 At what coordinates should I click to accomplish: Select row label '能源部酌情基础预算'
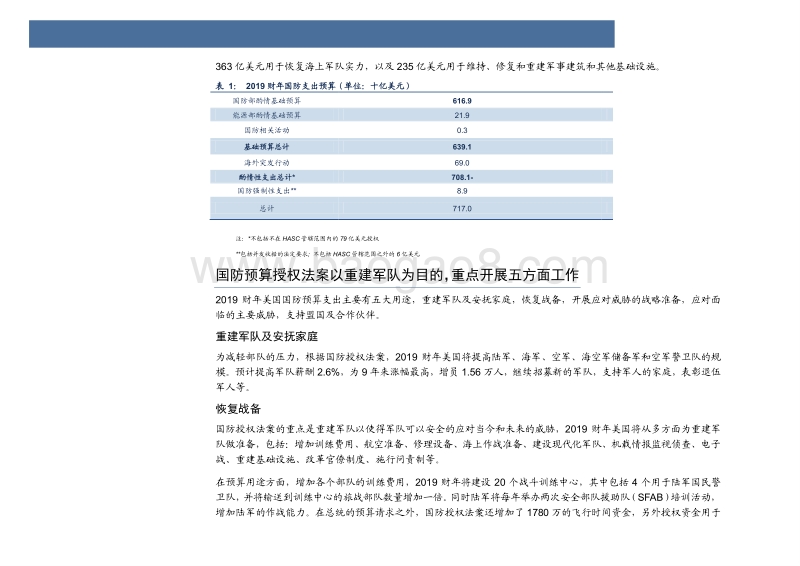[x=267, y=115]
